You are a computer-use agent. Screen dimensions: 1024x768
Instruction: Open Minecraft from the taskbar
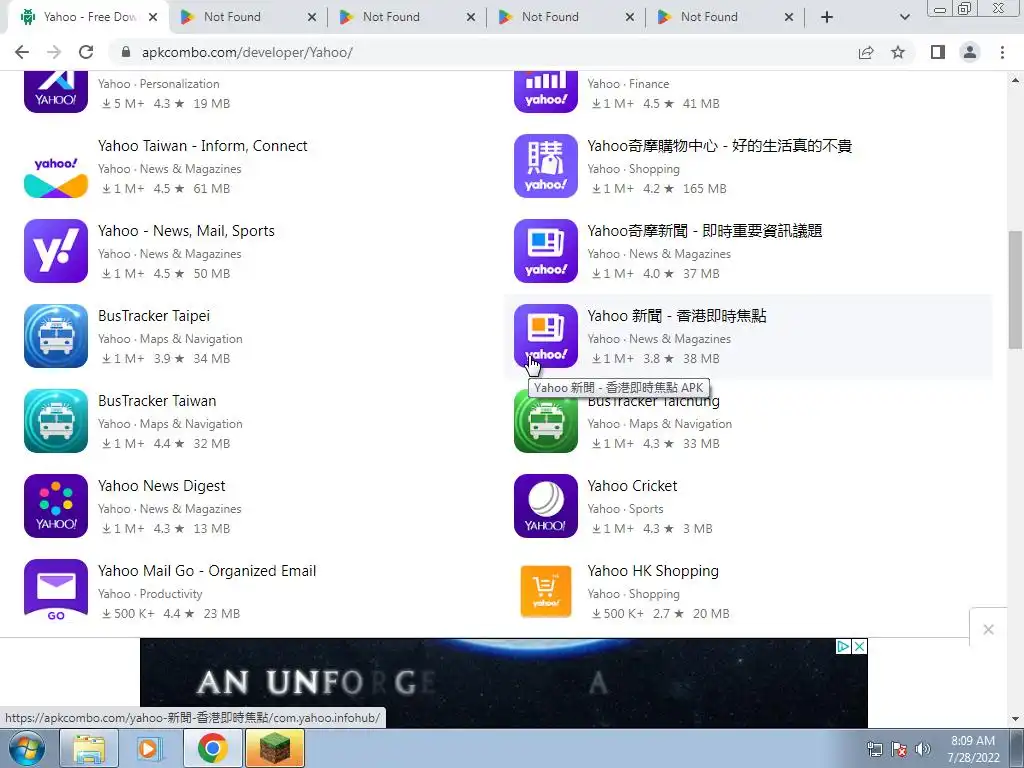click(x=275, y=748)
